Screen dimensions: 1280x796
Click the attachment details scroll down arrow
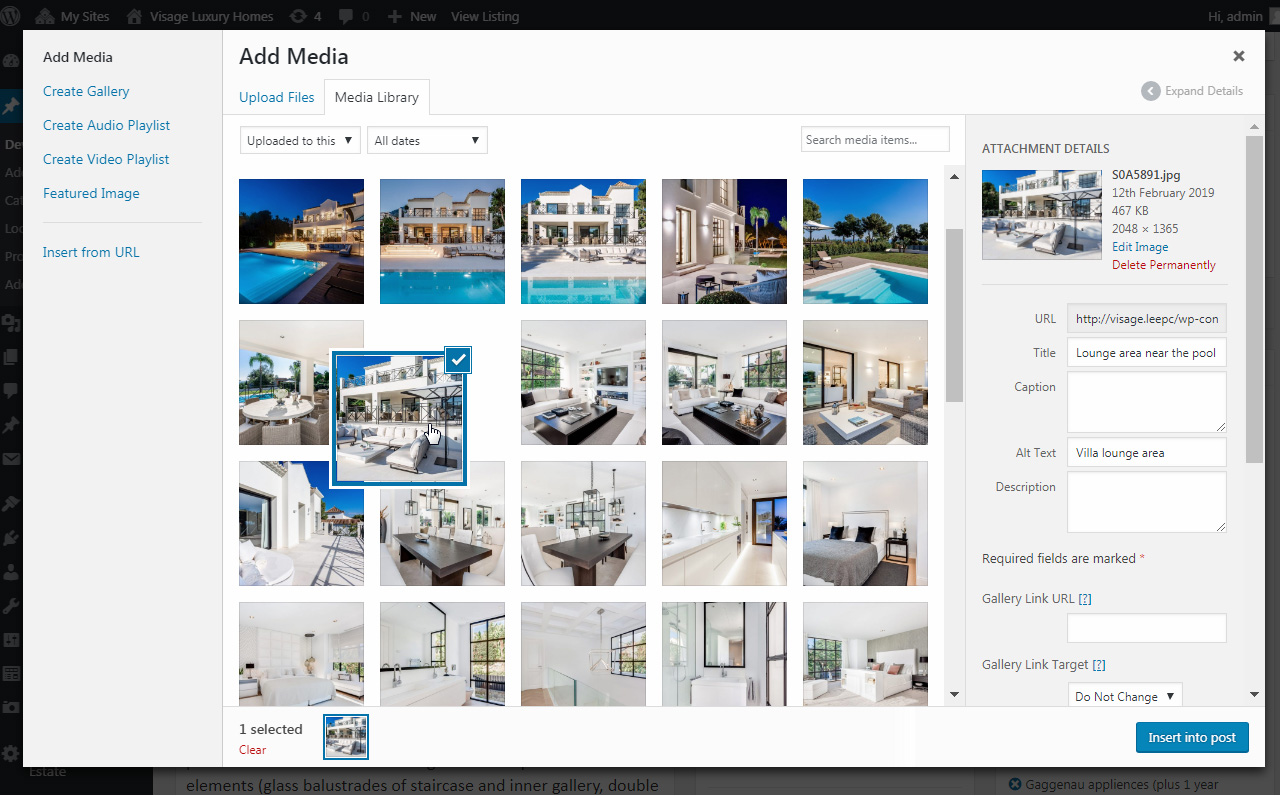pos(1254,695)
